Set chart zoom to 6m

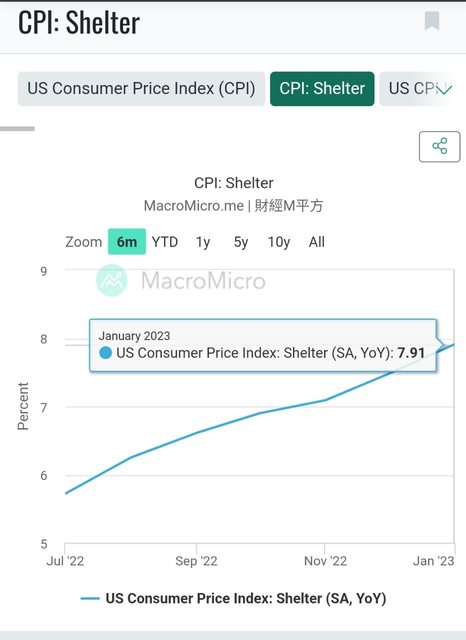tap(127, 242)
